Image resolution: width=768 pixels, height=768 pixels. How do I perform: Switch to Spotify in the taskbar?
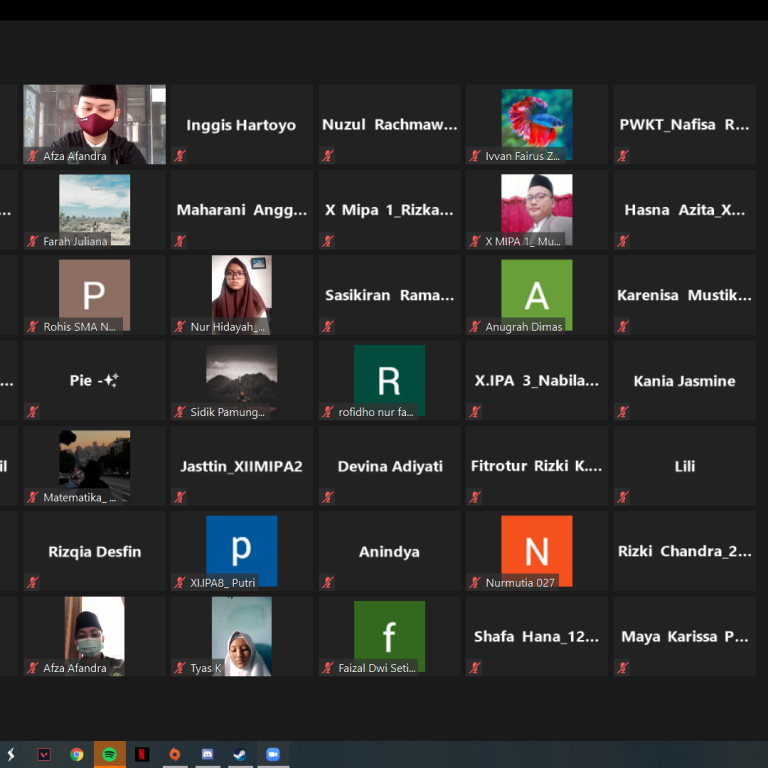coord(109,754)
